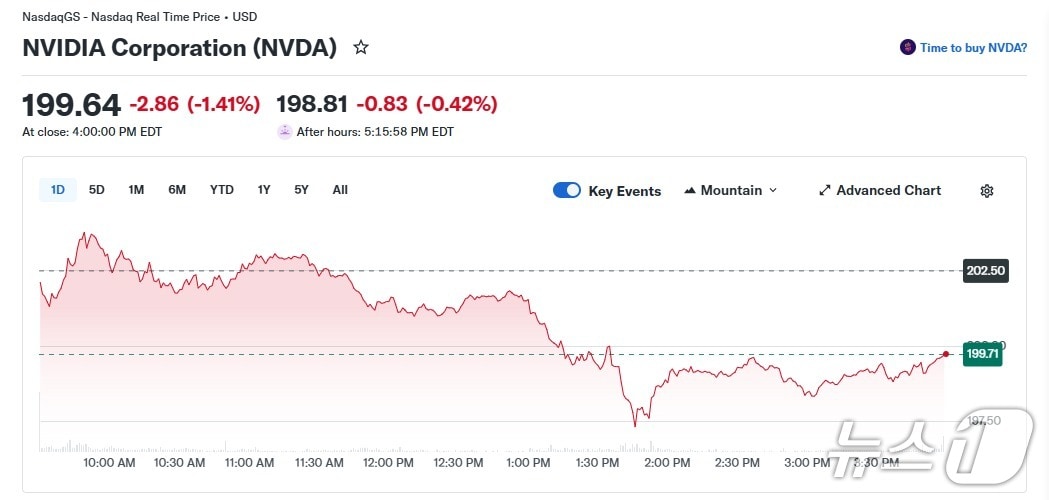
Task: Show the 6M chart range
Action: 177,190
